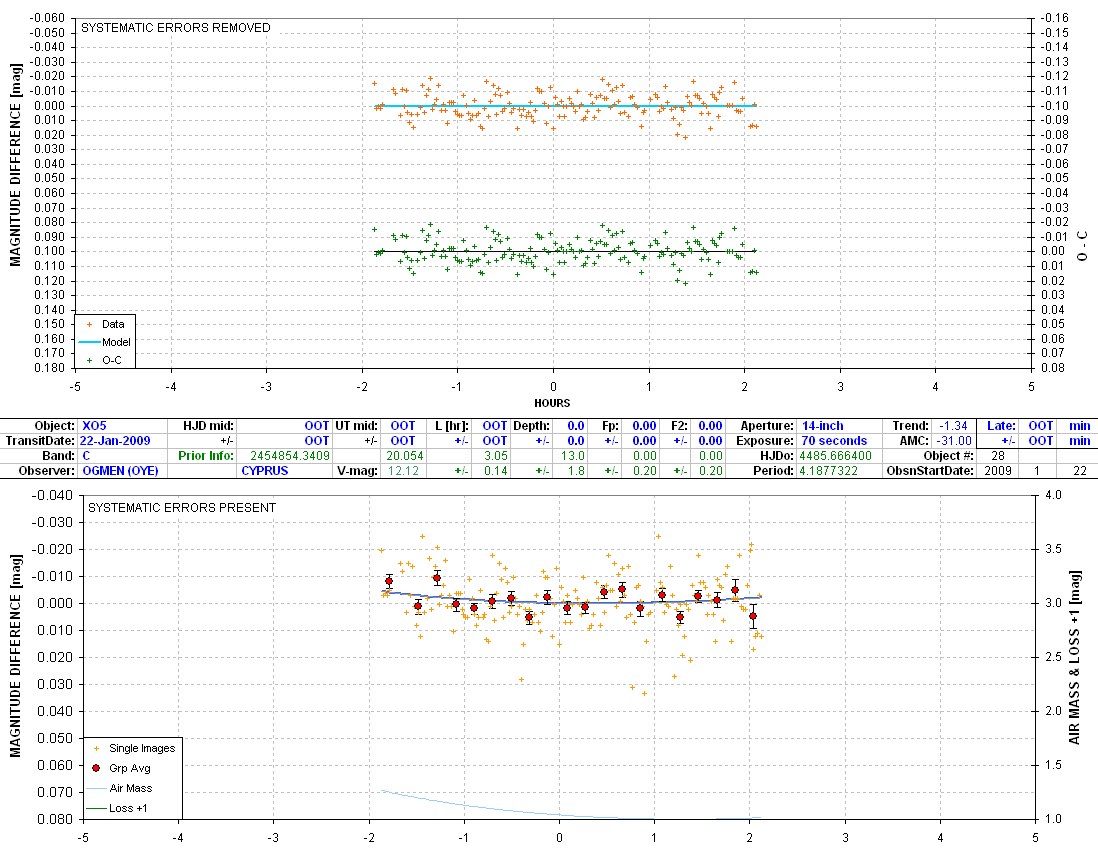This screenshot has height=849, width=1098.
Task: Select the O - C right axis title
Action: (x=1083, y=245)
